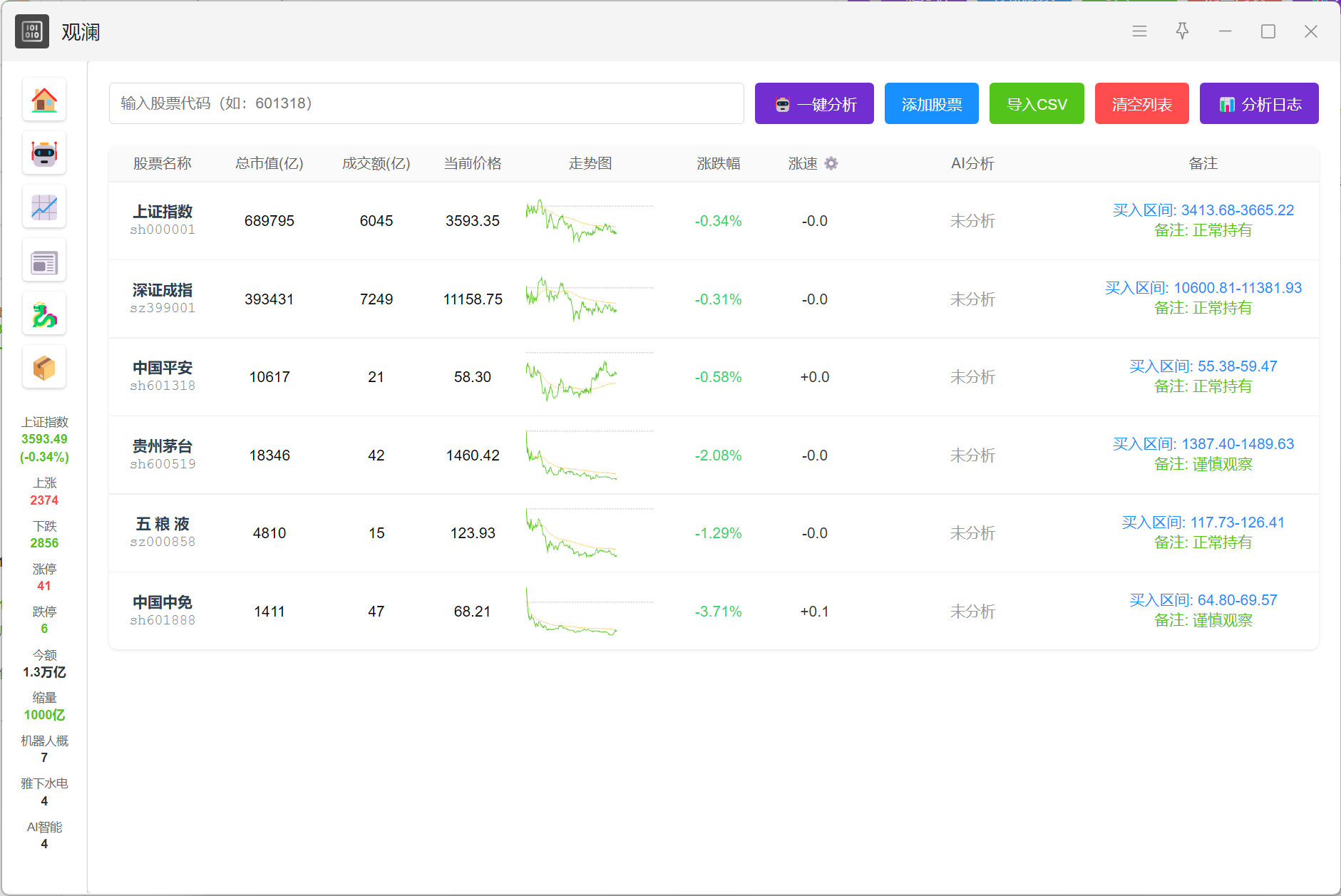The image size is (1341, 896).
Task: Click buy range 55.38-59.47
Action: click(1203, 366)
